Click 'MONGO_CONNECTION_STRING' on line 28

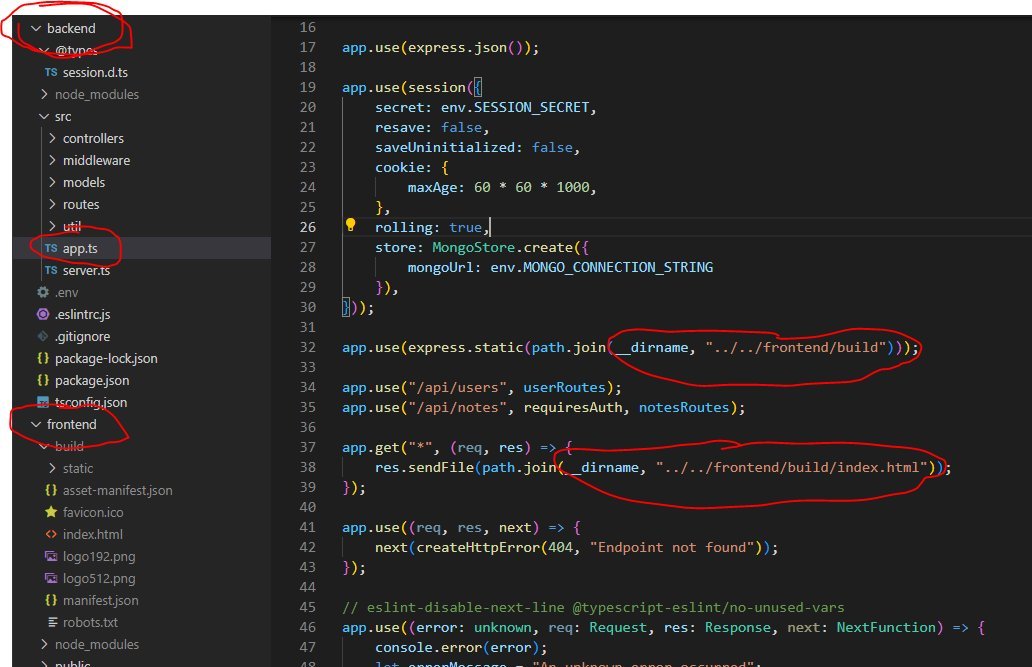(617, 267)
